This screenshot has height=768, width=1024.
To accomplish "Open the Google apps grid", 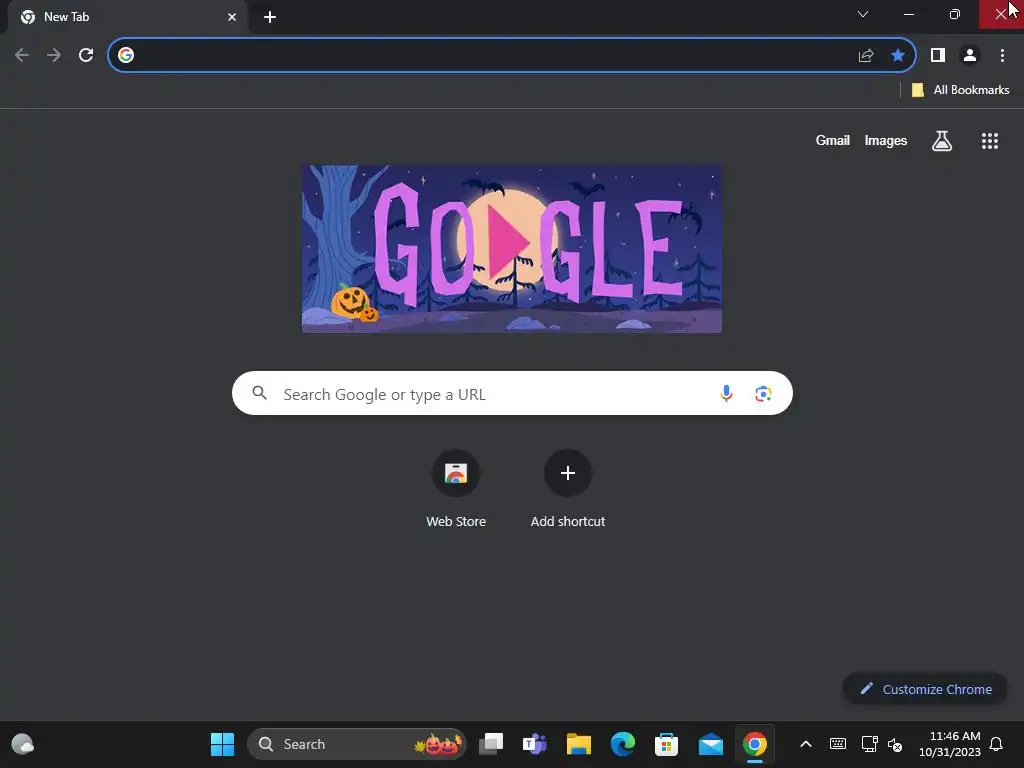I will (990, 141).
